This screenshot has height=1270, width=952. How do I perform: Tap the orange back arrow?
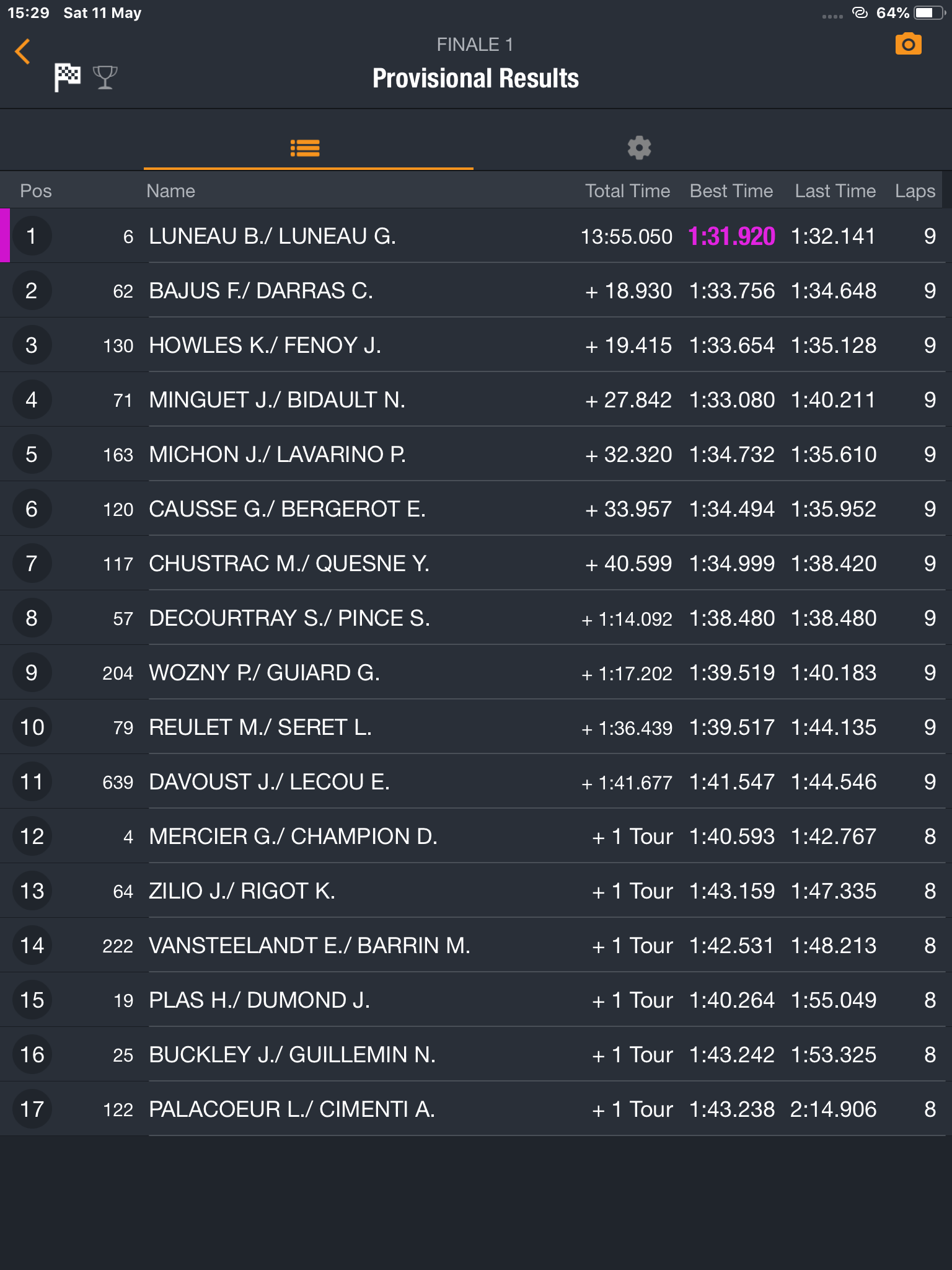pos(22,51)
